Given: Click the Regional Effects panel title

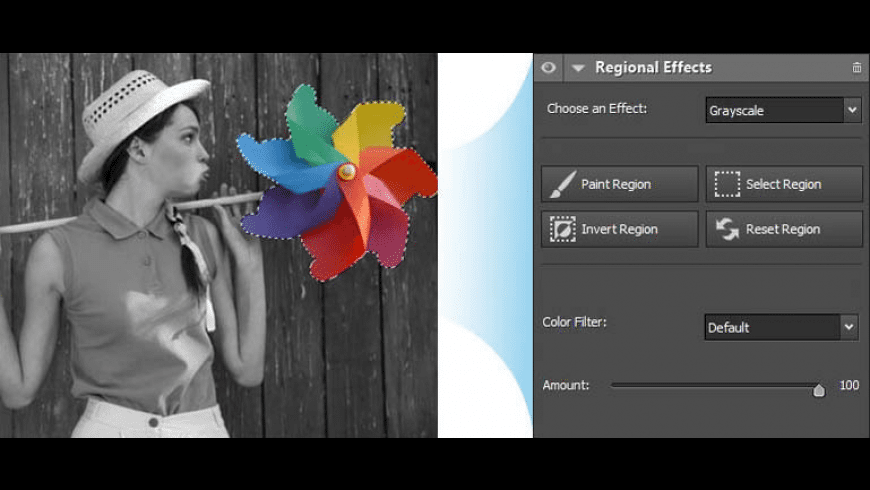Looking at the screenshot, I should point(653,68).
